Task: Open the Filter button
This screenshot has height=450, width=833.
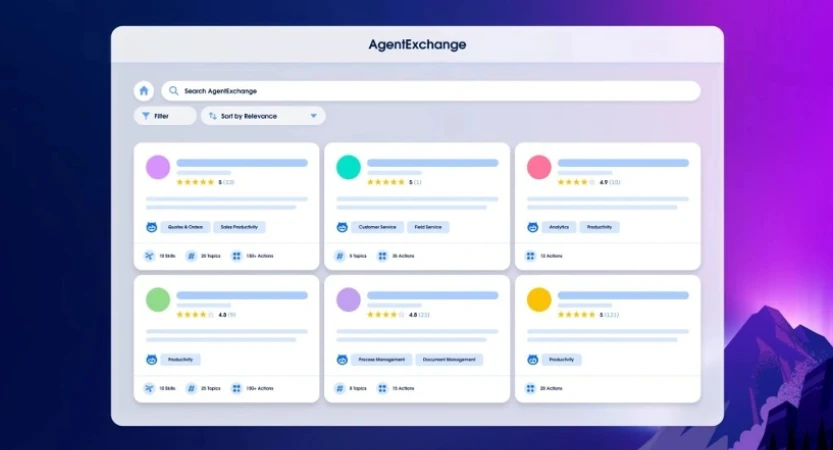Action: 165,116
